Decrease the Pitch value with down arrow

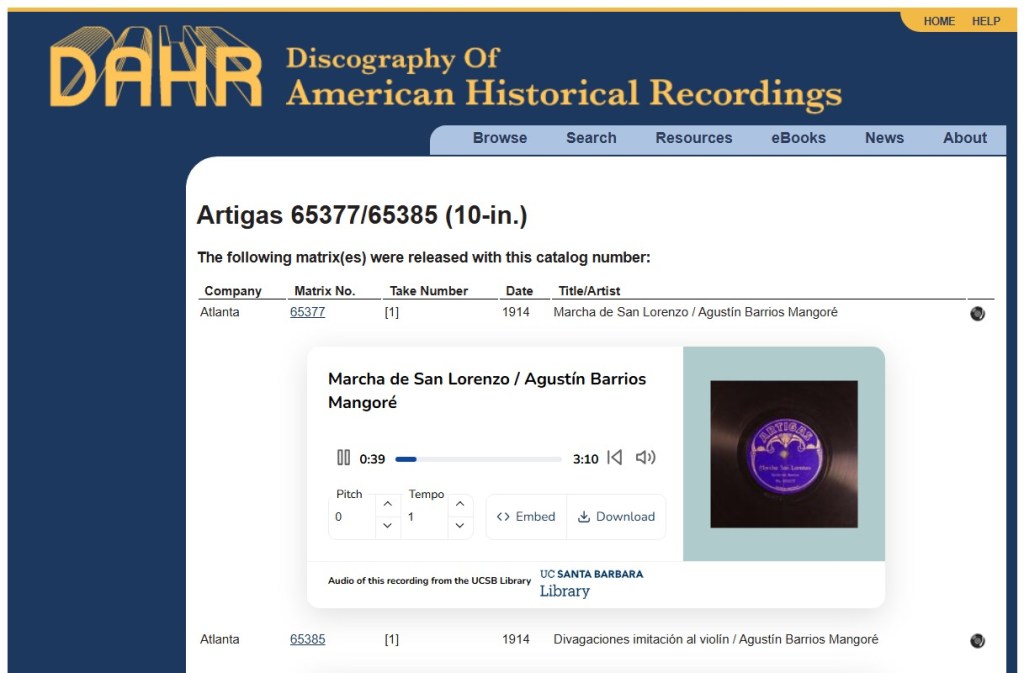[388, 526]
